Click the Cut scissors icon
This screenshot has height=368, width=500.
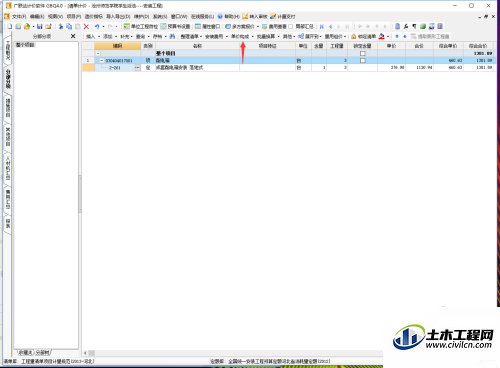[61, 26]
